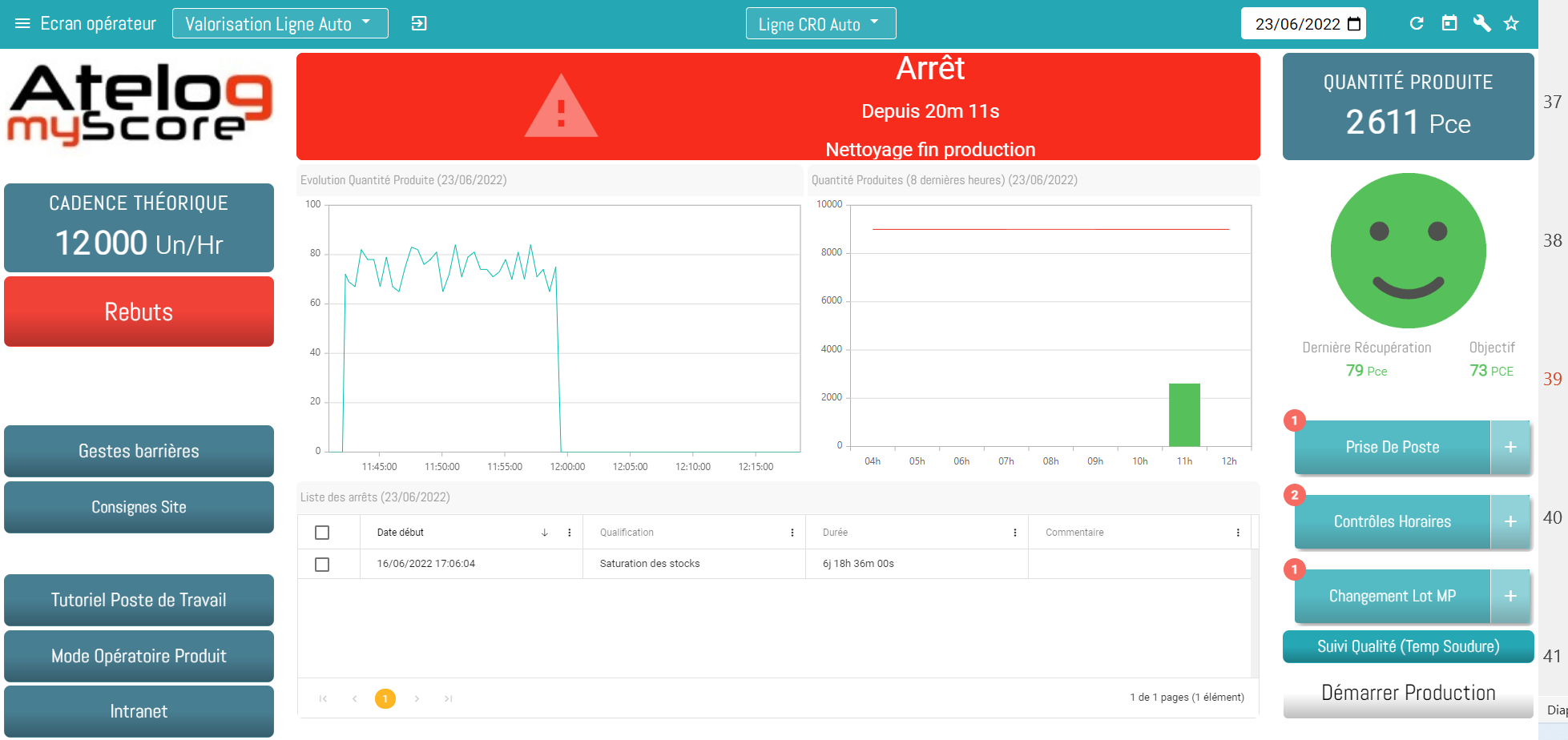
Task: Open the Ligne CRO Auto dropdown
Action: 820,23
